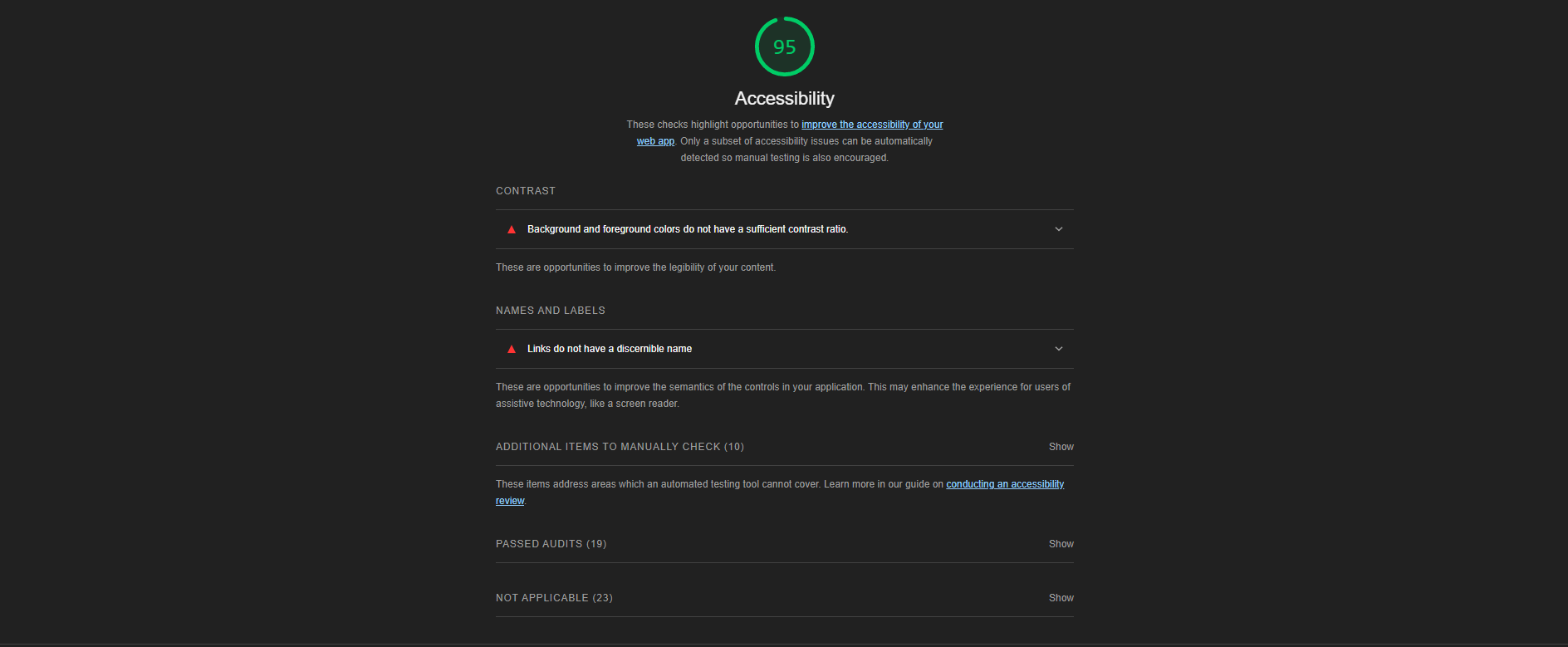This screenshot has width=1568, height=647.
Task: Click Show next to Additional Items to Manually Check
Action: pos(1061,447)
